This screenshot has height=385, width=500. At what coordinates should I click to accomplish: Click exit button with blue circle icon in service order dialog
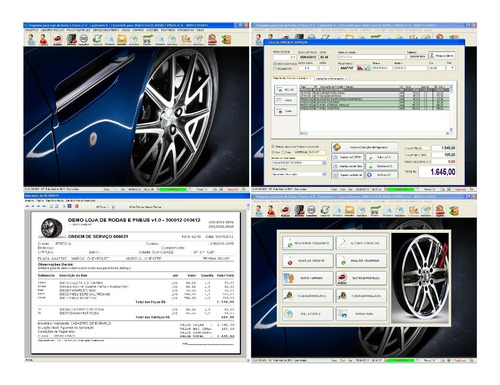[x=382, y=175]
